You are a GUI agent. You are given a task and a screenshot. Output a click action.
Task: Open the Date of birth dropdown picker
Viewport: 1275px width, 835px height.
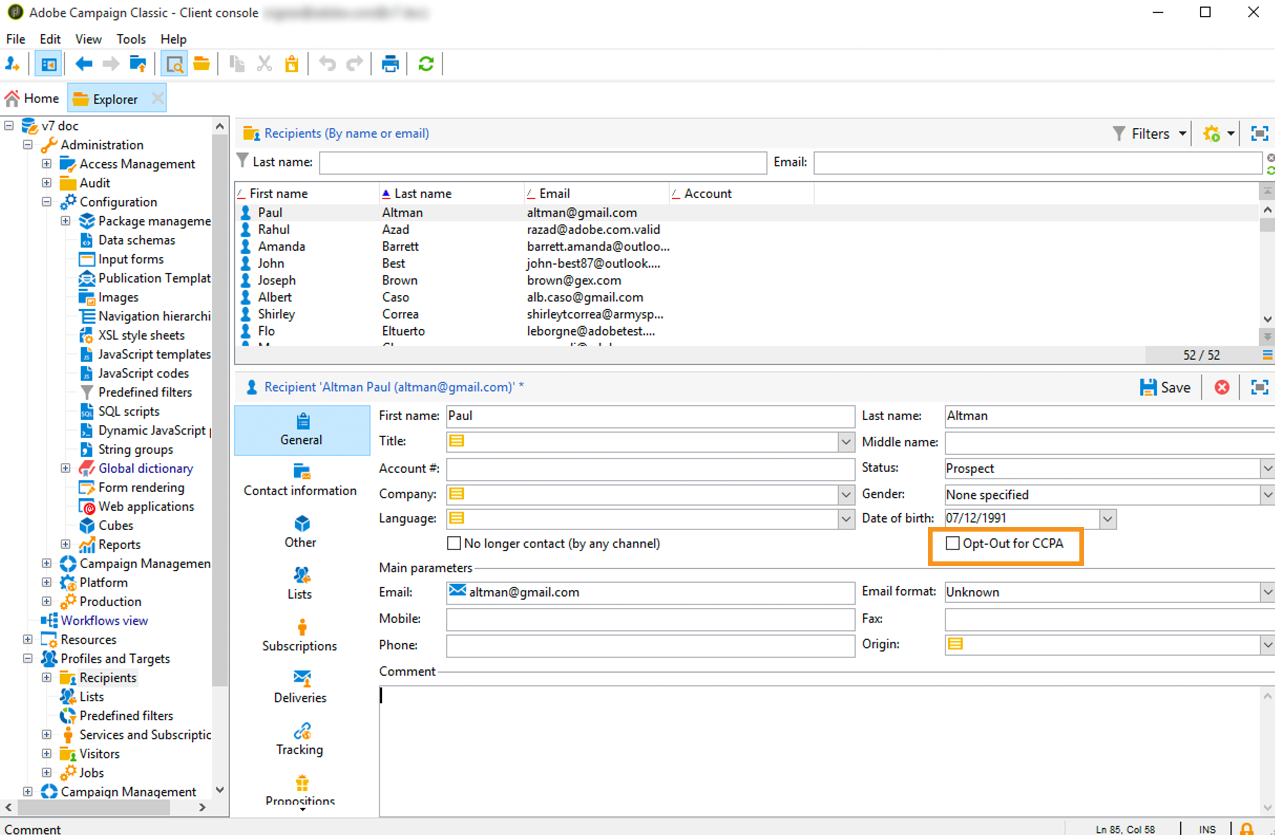(x=1107, y=519)
